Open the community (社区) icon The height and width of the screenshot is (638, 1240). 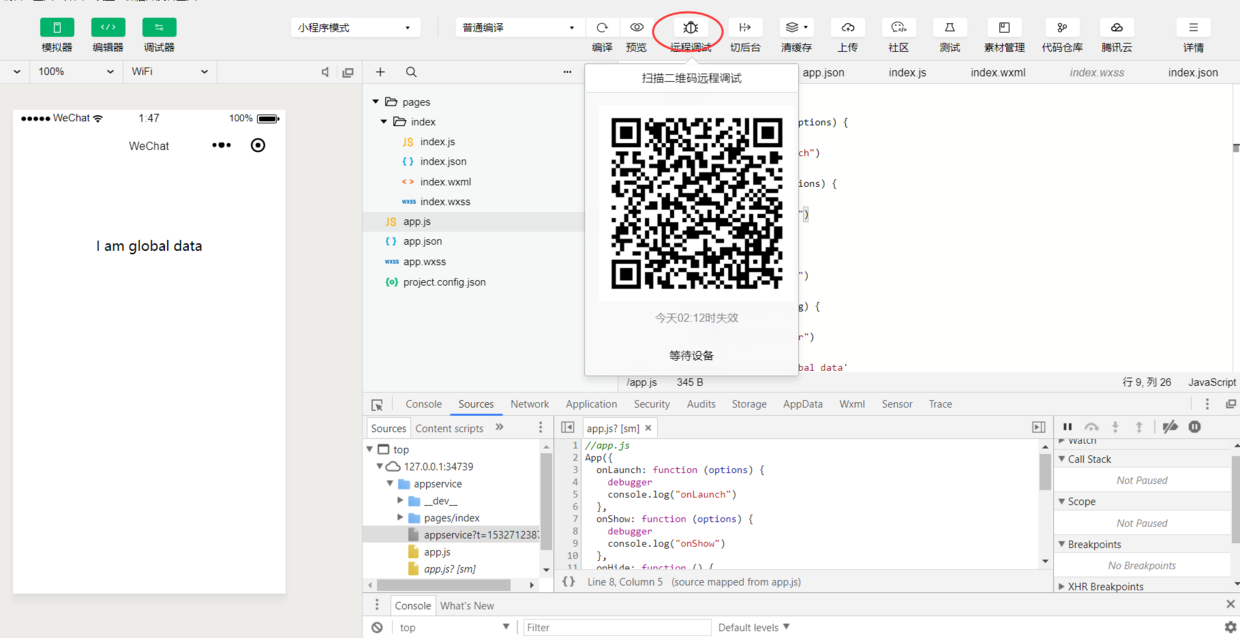[x=898, y=28]
